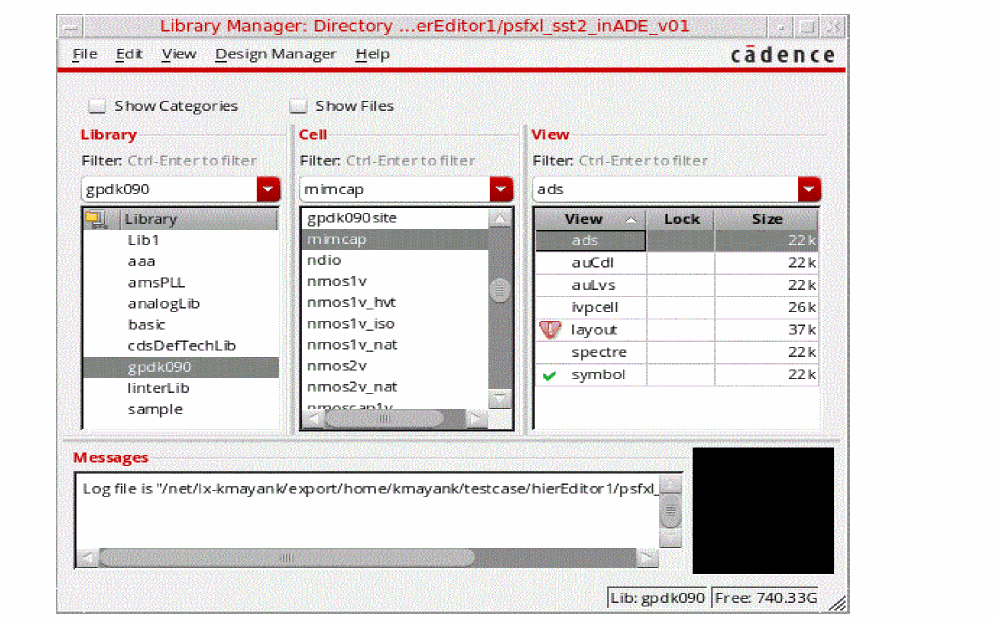The image size is (994, 618).
Task: Sort by the Size column header
Action: [x=766, y=219]
